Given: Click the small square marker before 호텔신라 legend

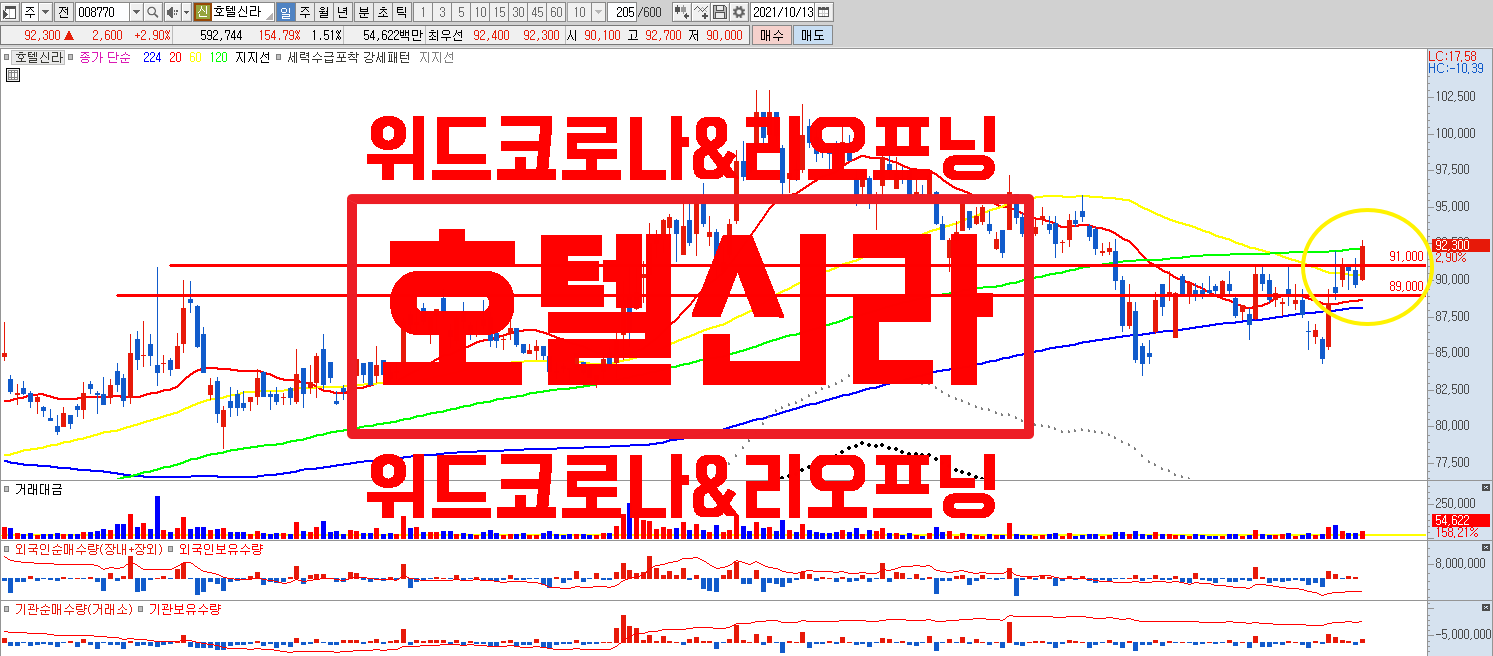Looking at the screenshot, I should (x=6, y=58).
